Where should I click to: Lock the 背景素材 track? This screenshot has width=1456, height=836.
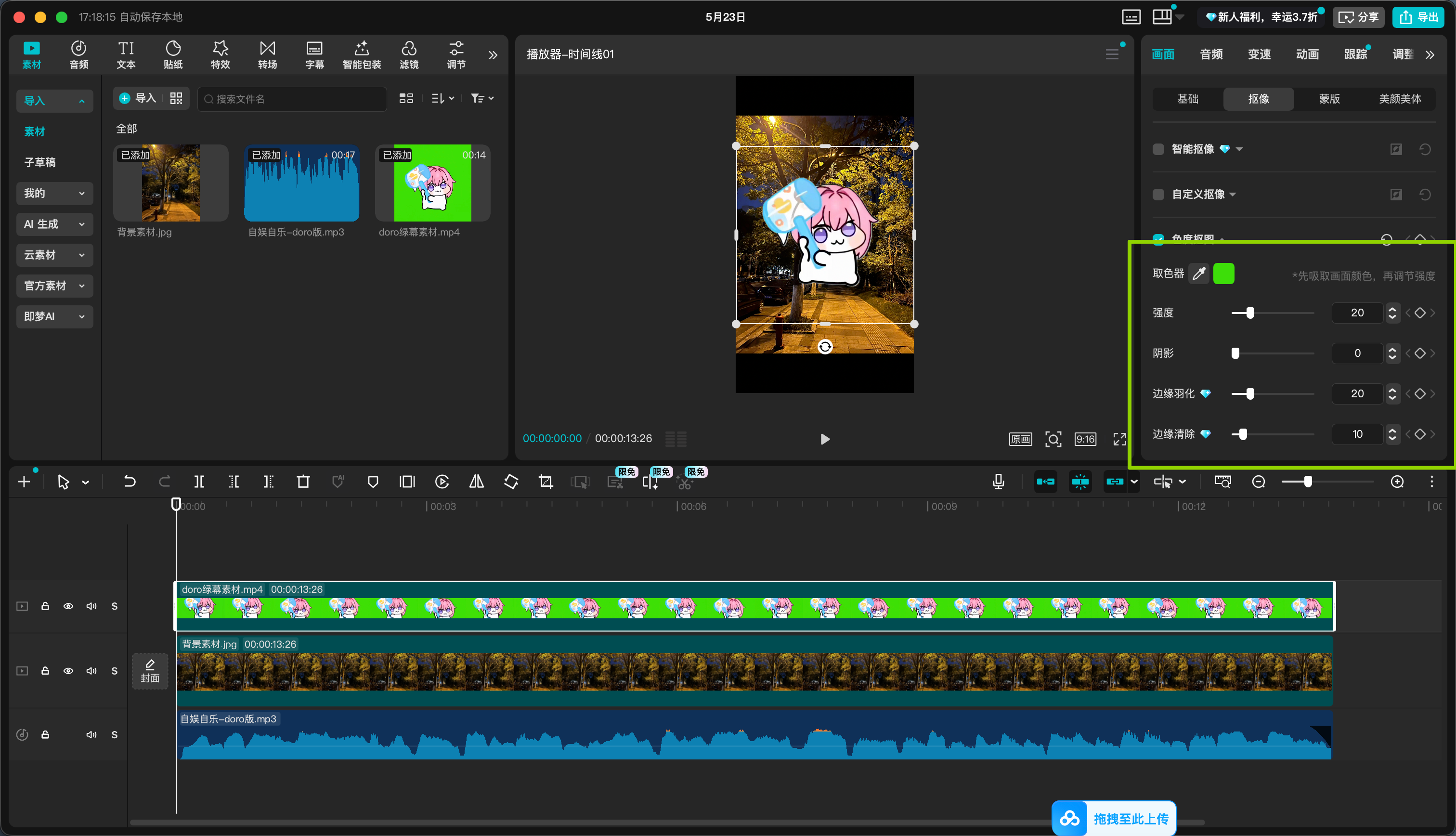[45, 671]
